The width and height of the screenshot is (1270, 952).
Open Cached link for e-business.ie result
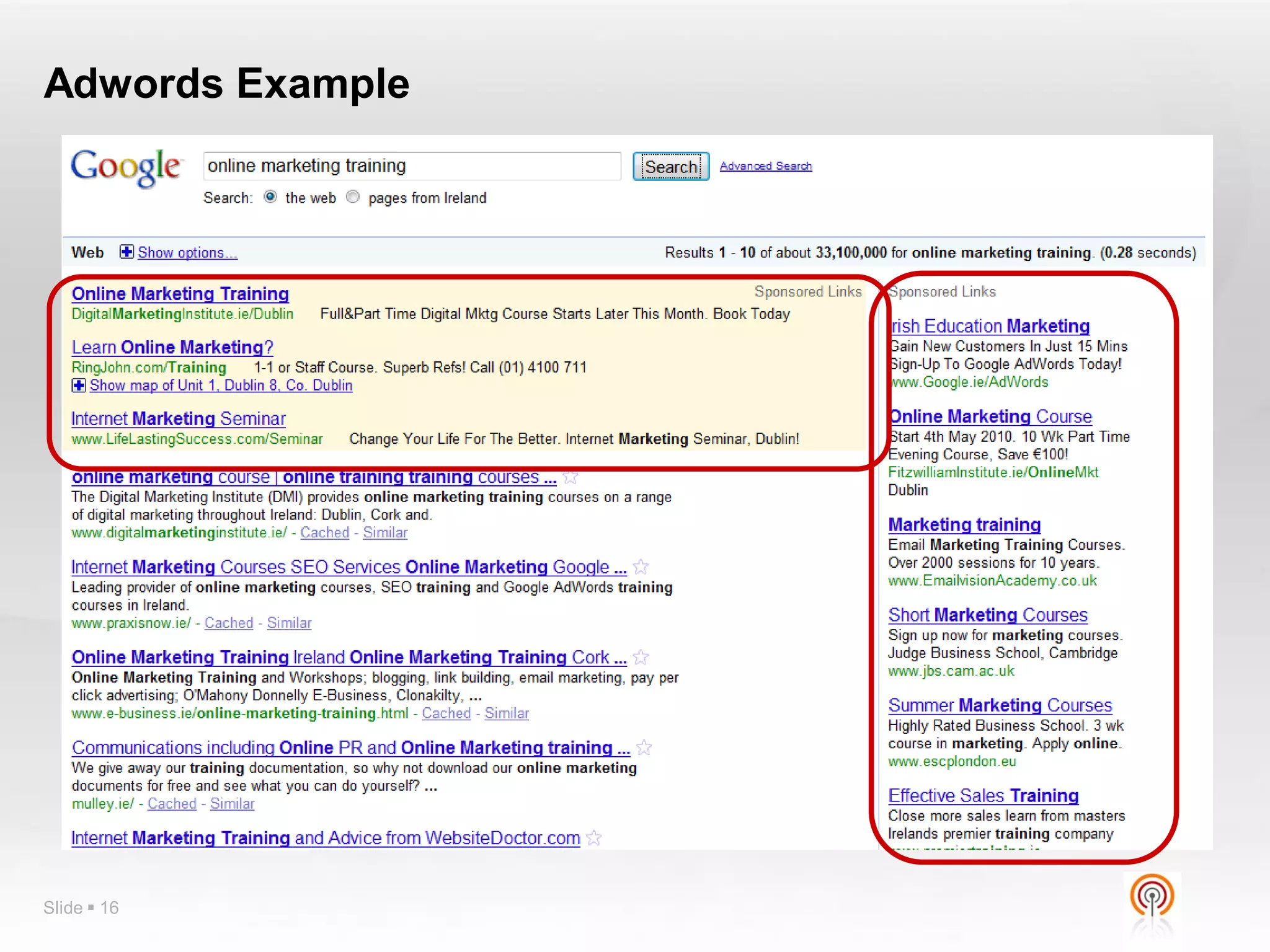(446, 713)
